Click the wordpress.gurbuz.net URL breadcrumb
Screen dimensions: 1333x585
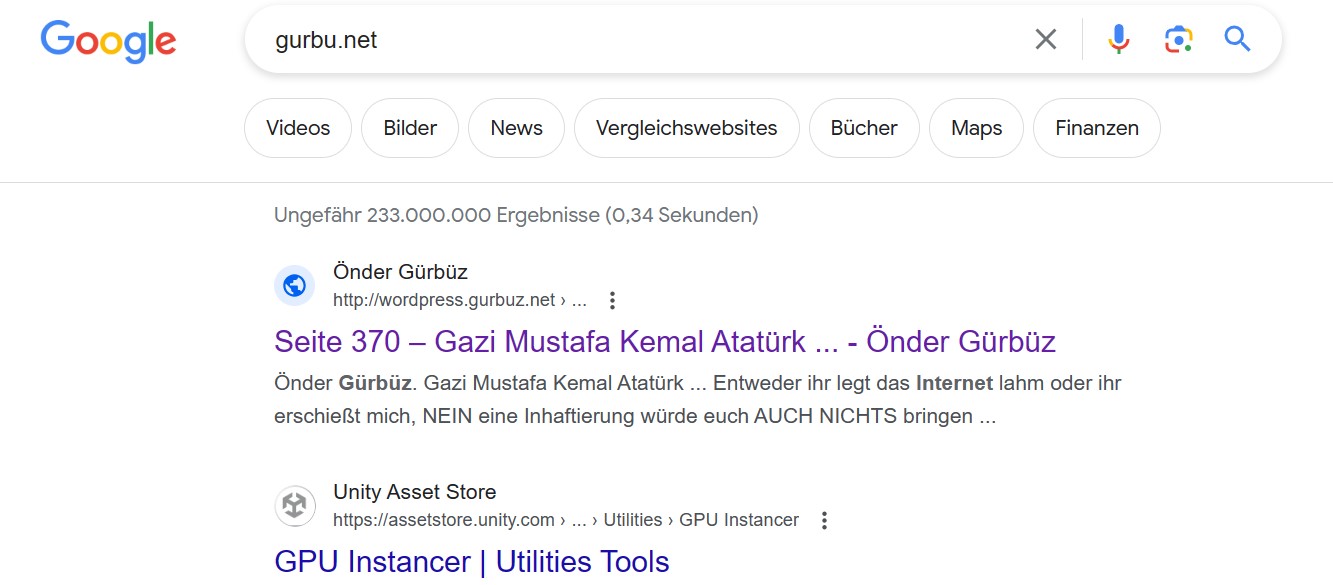(460, 300)
